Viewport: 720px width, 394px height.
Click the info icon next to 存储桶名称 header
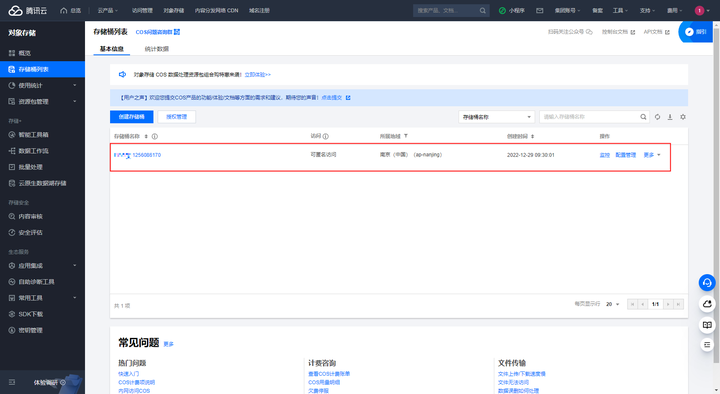click(x=155, y=136)
